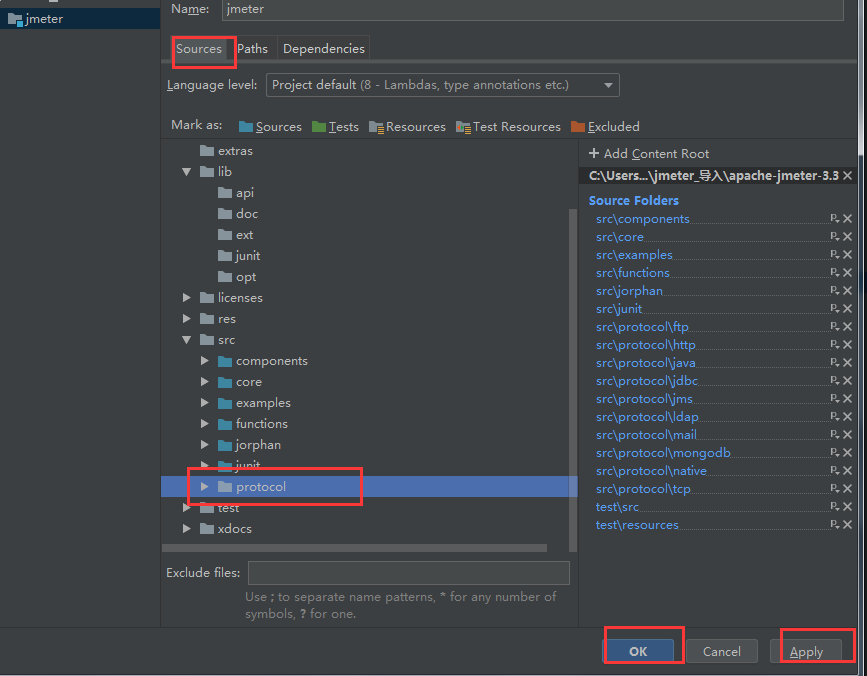Unmark src\jorphan source folder with X
The image size is (867, 676).
pyautogui.click(x=847, y=291)
